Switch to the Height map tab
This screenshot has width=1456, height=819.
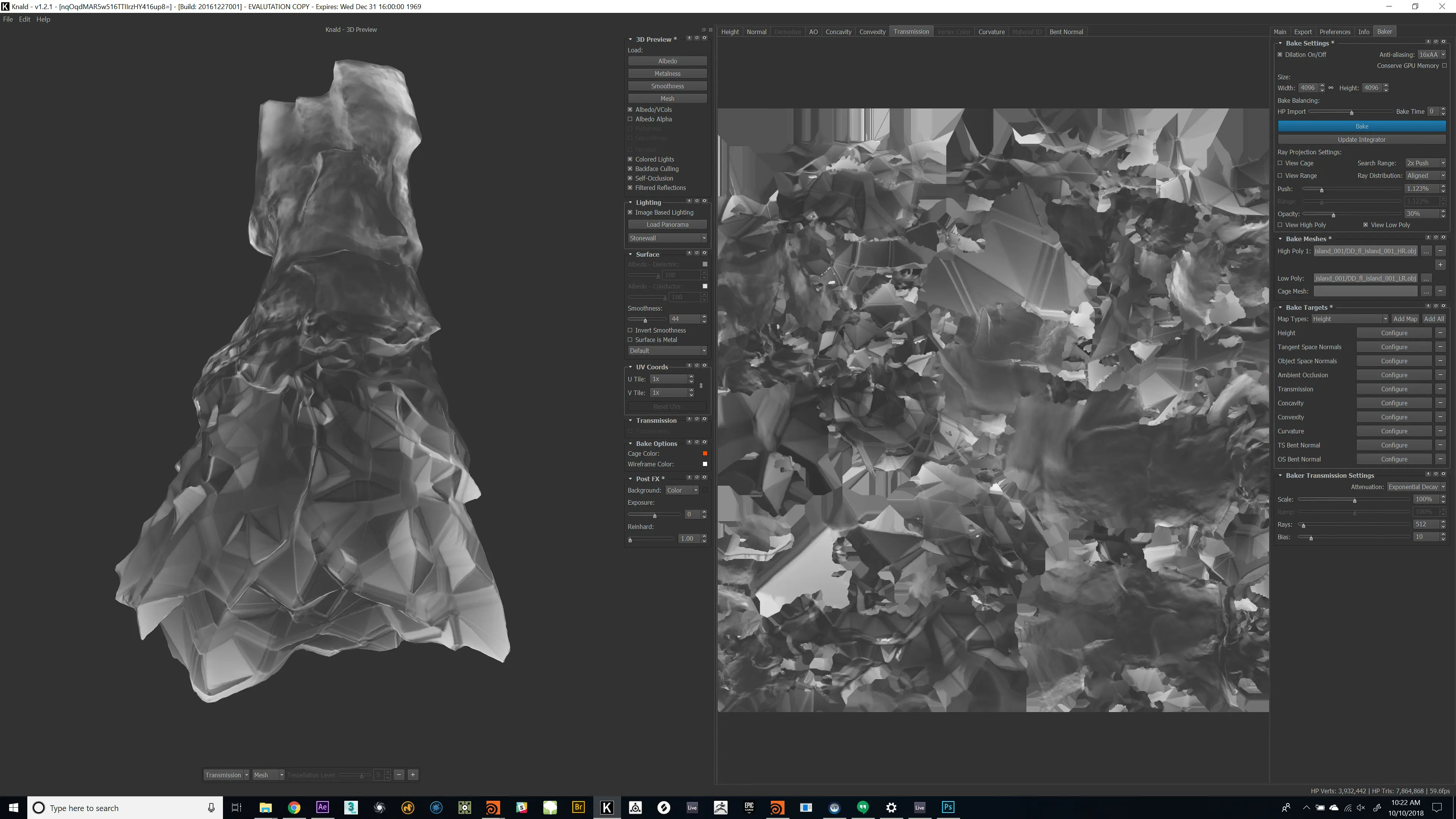[730, 31]
